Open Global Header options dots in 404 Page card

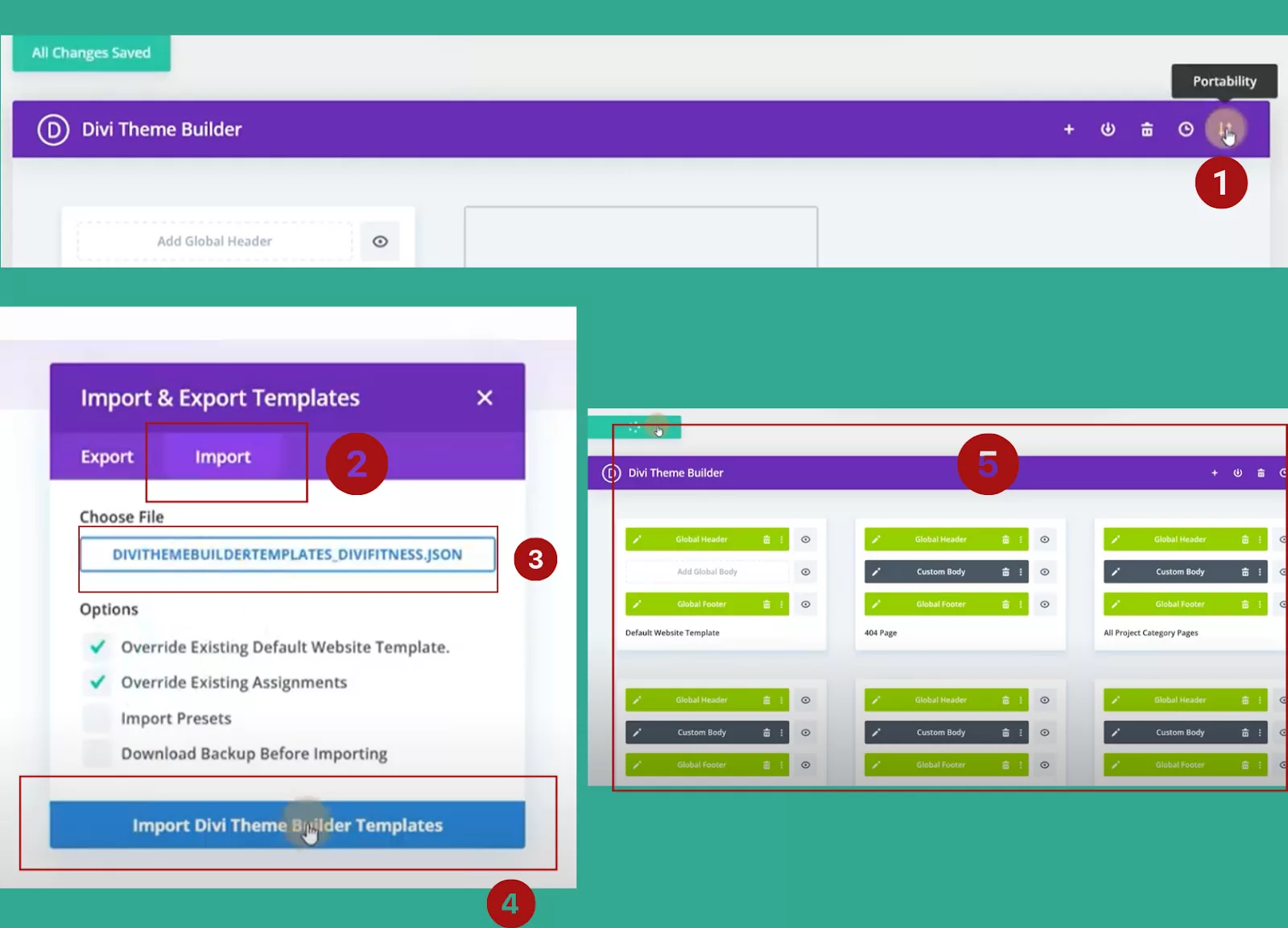pos(1021,539)
